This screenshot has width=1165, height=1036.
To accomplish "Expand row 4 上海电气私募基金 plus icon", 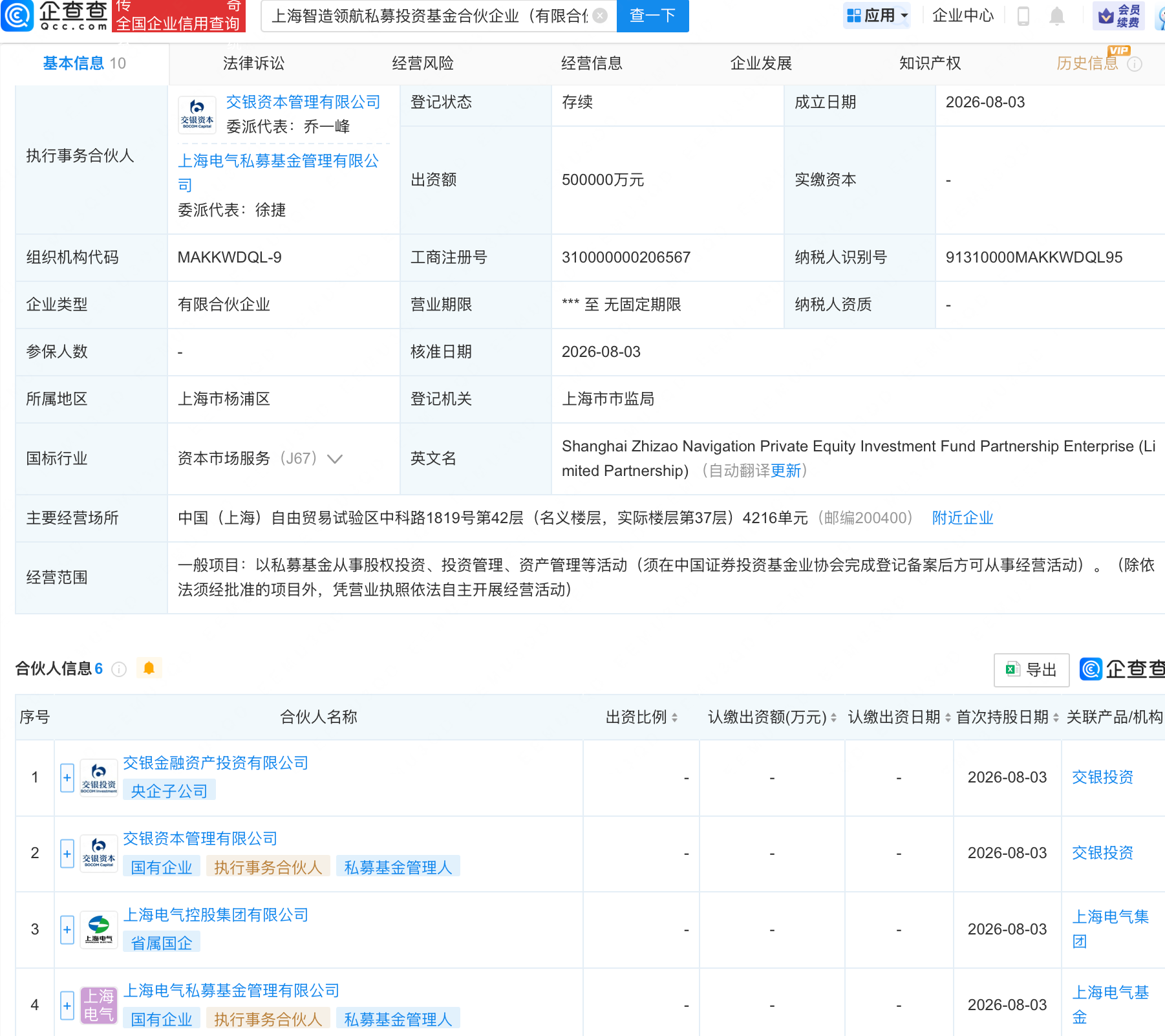I will (x=67, y=1006).
